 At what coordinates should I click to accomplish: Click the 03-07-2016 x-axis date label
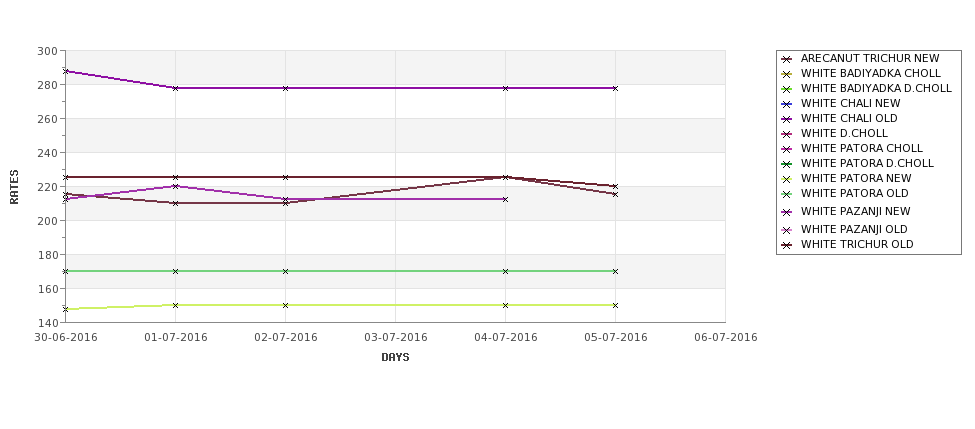395,338
